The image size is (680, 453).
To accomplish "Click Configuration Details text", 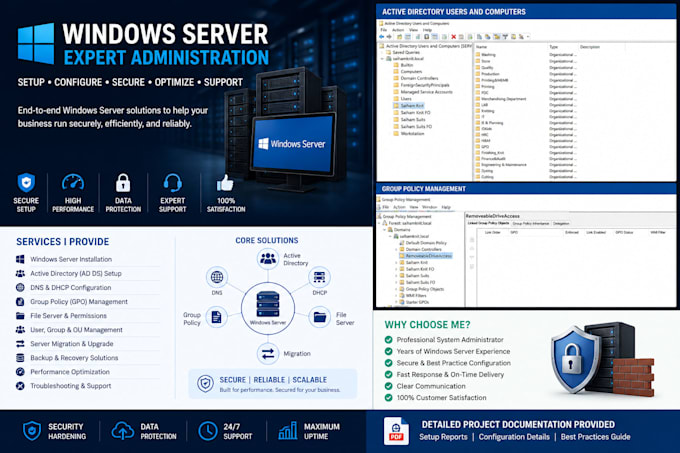I will [x=514, y=437].
